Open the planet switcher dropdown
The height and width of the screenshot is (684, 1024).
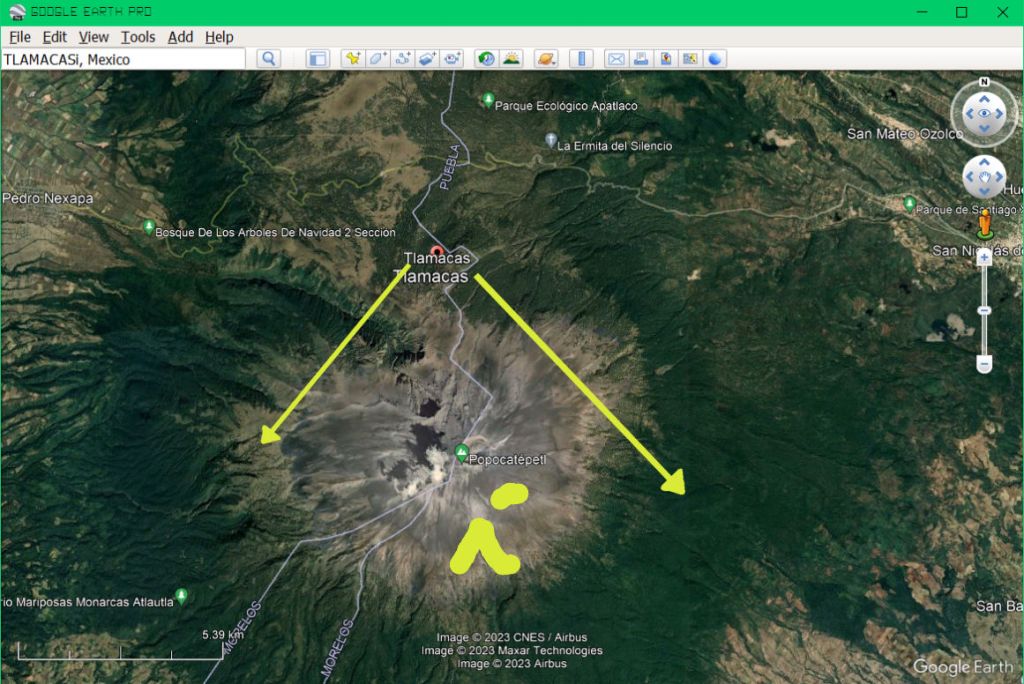click(546, 59)
